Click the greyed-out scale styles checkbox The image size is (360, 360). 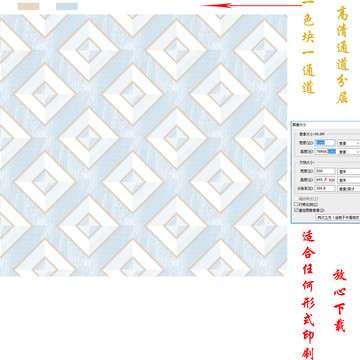pos(296,199)
